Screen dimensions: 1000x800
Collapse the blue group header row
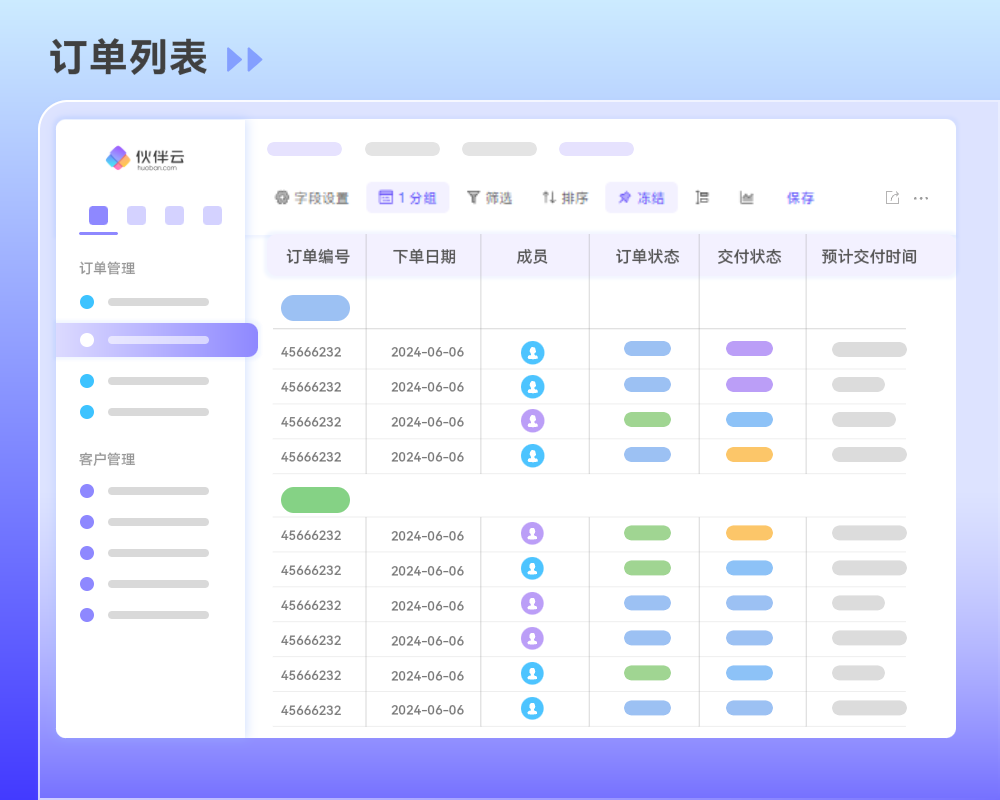pos(315,307)
